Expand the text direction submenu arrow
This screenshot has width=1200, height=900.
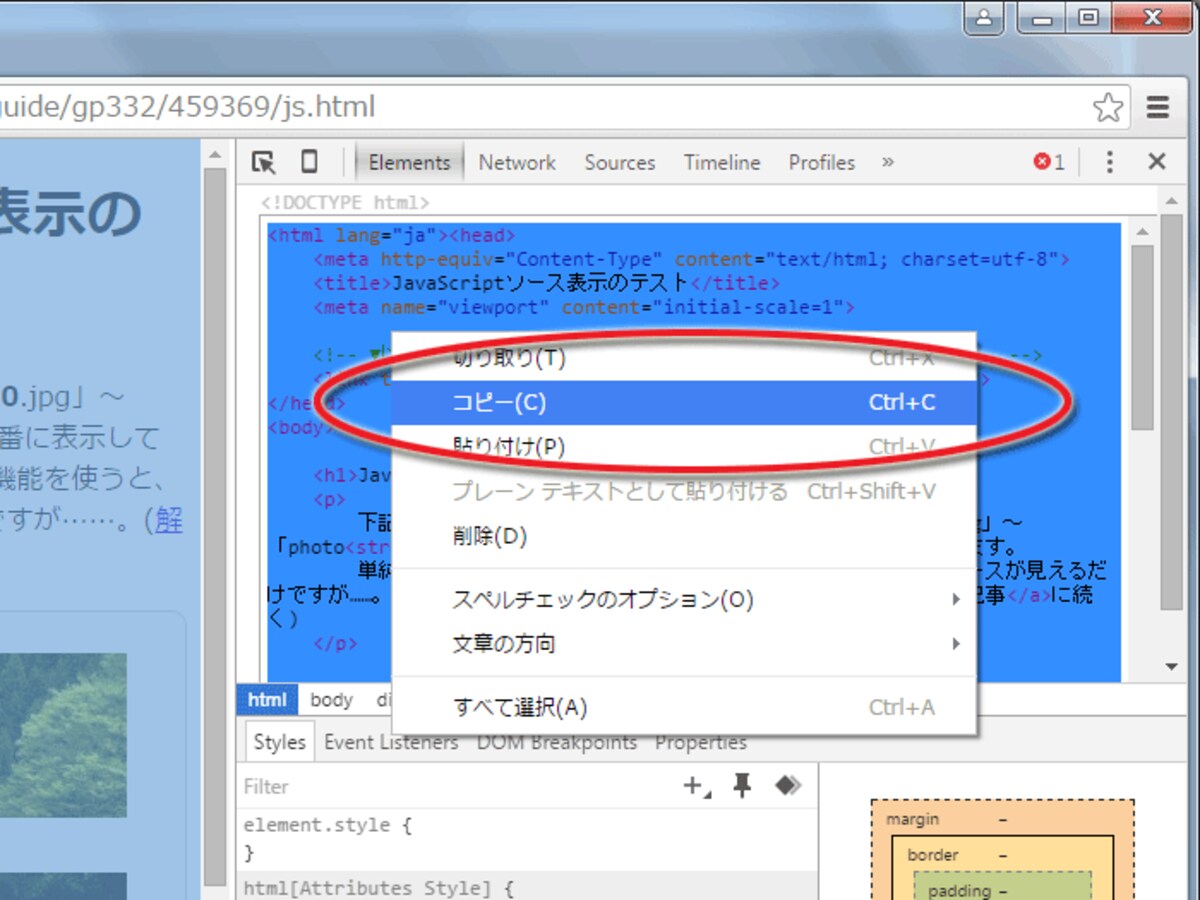(x=956, y=644)
